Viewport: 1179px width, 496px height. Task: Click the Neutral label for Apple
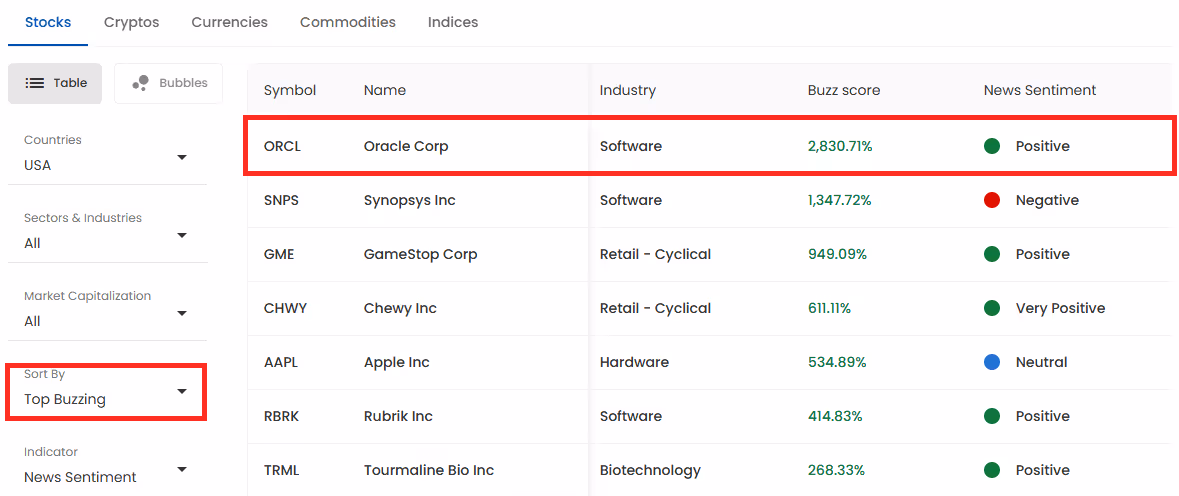click(x=1041, y=363)
